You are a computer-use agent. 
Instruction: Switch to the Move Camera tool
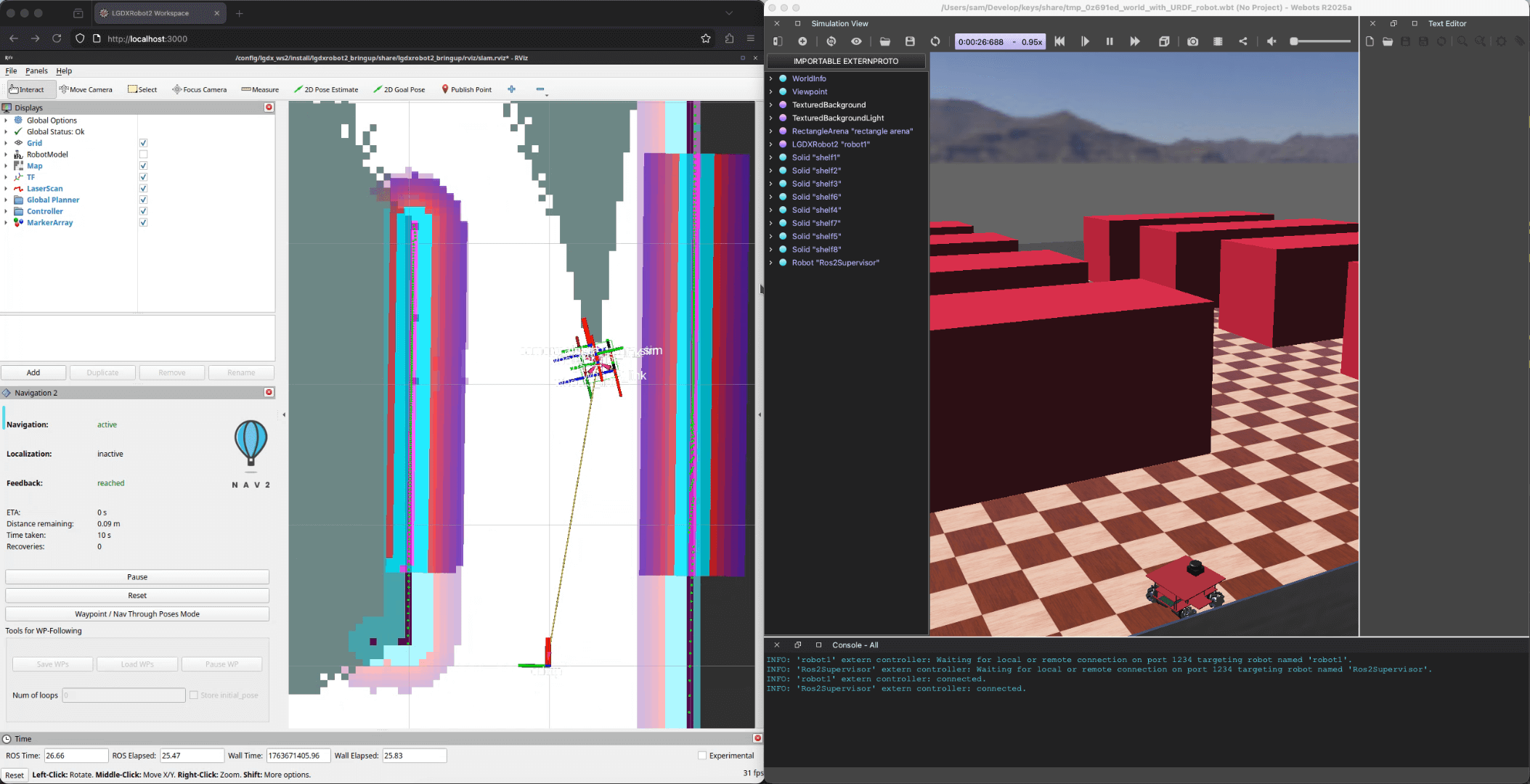tap(86, 89)
